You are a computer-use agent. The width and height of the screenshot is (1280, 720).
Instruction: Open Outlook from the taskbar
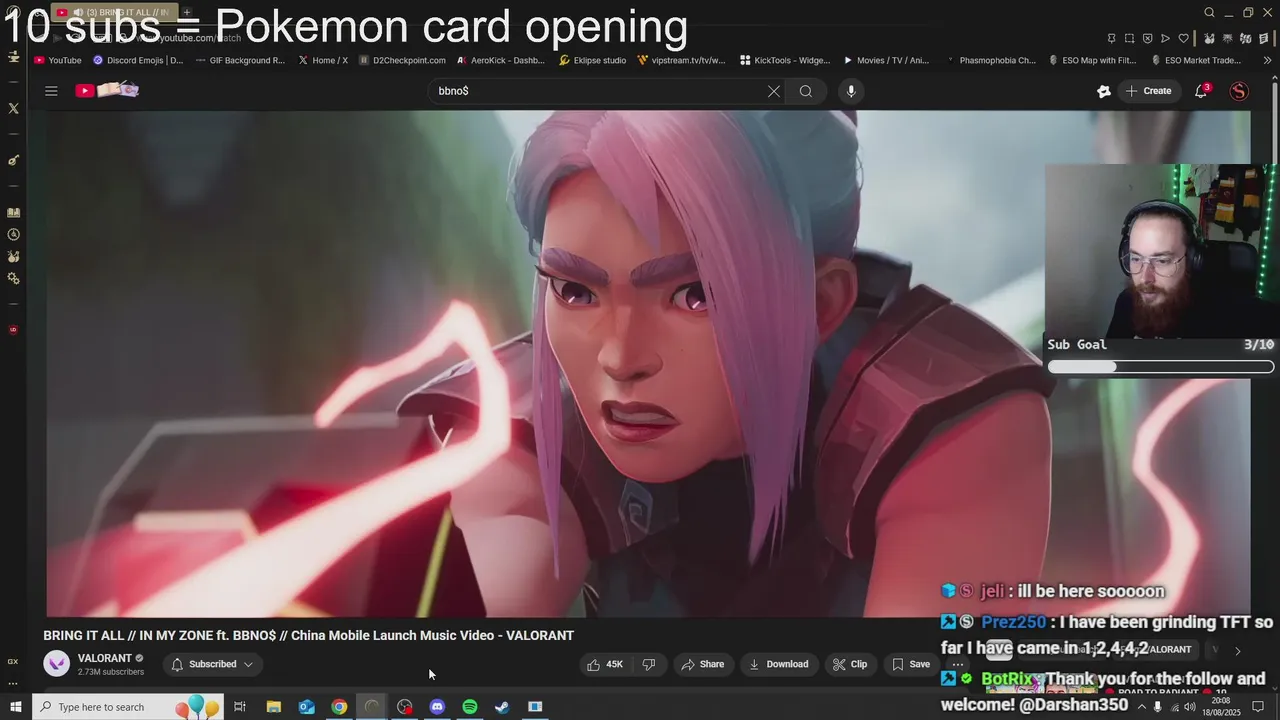click(306, 707)
